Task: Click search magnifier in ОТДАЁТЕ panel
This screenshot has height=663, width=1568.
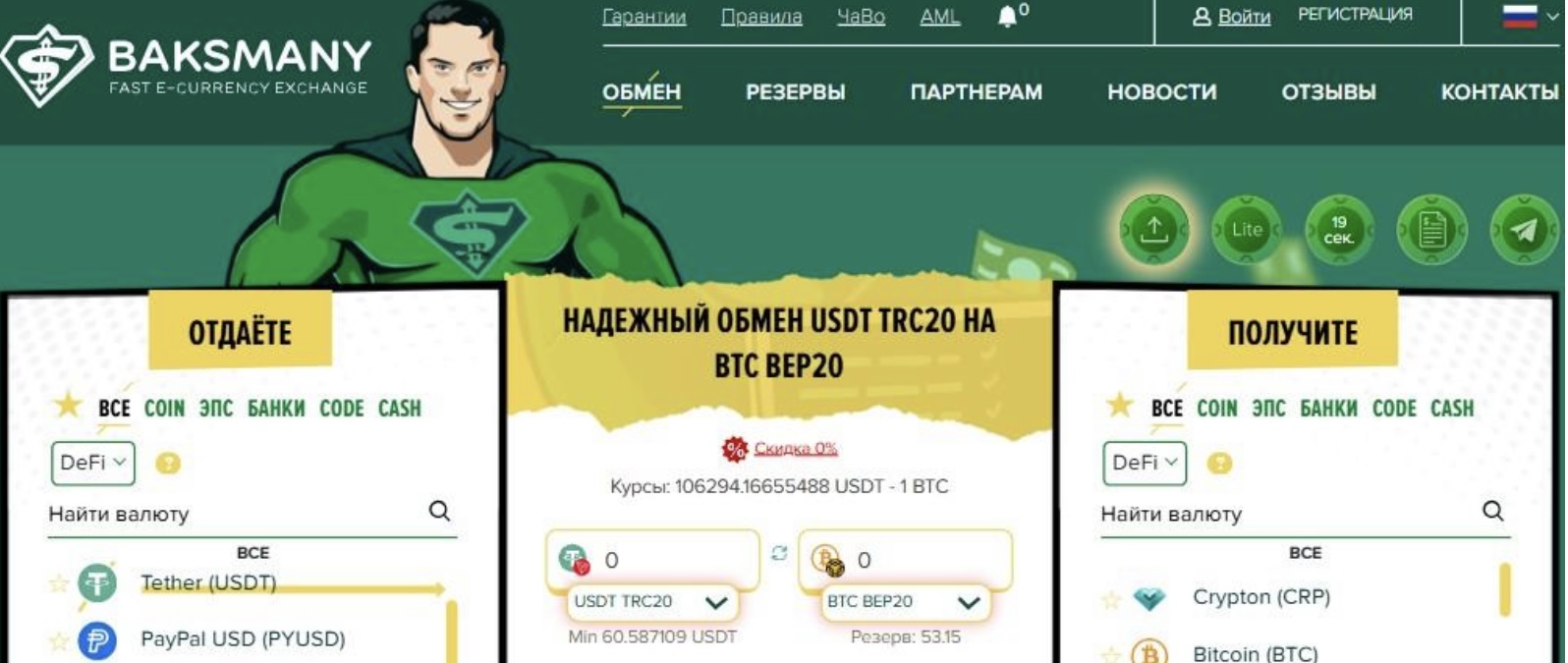Action: click(439, 511)
